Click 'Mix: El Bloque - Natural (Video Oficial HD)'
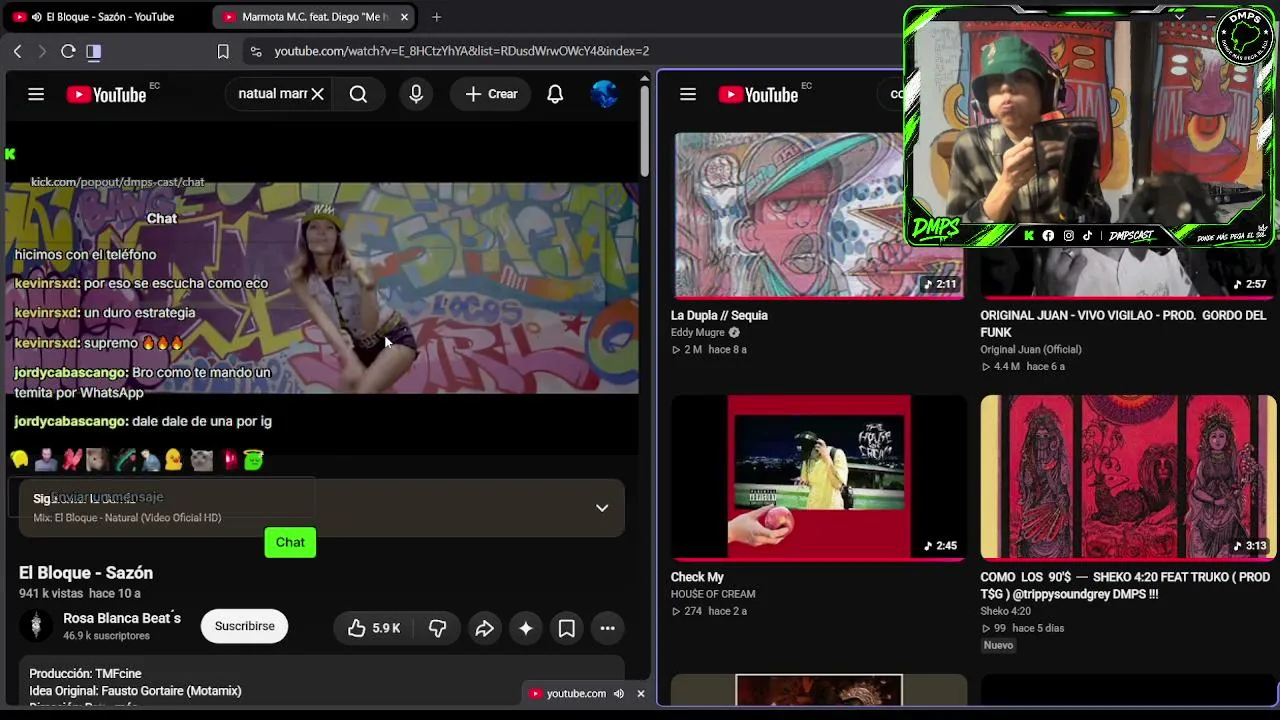 127,518
